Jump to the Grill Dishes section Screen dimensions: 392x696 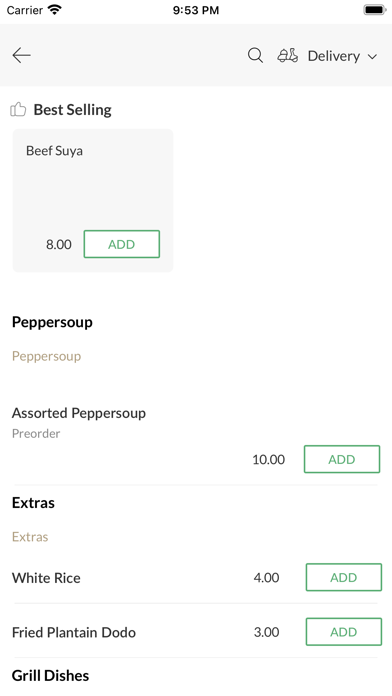point(51,675)
